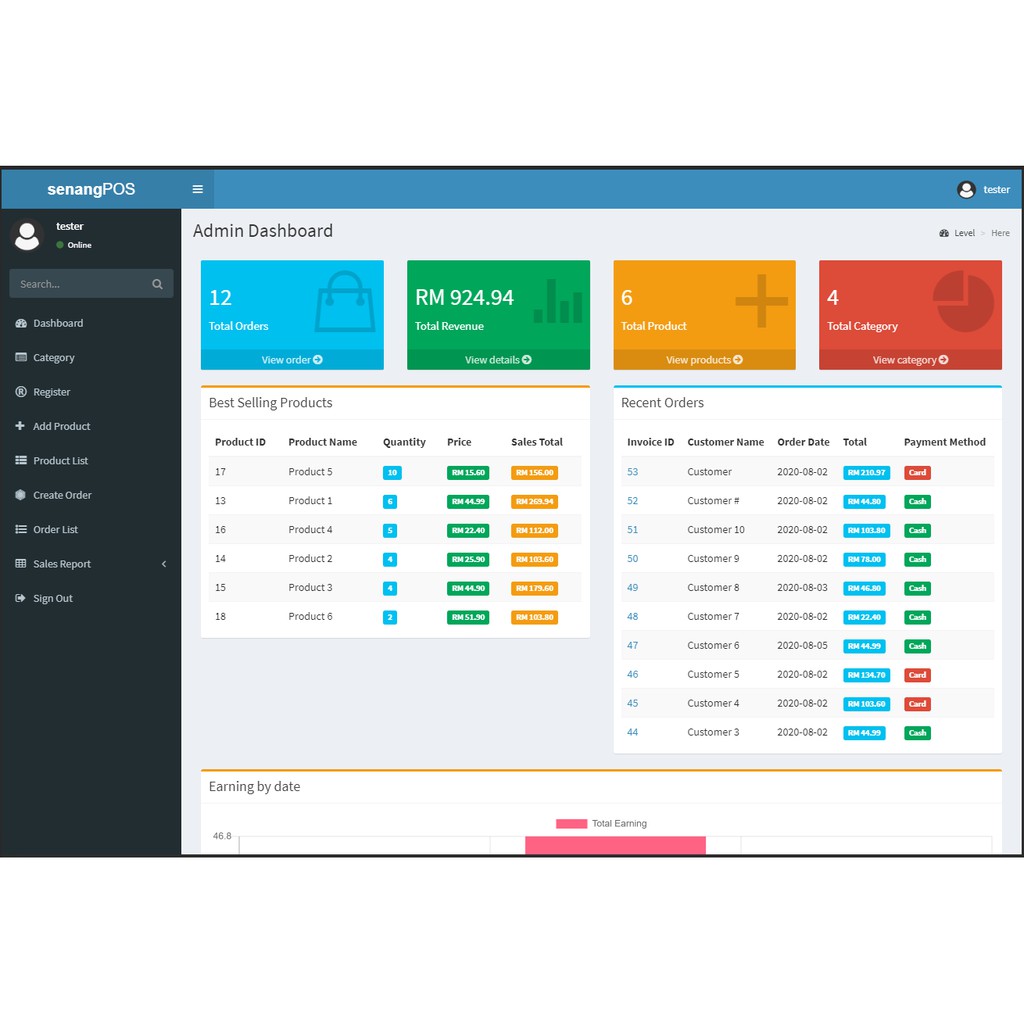Toggle the Total Earning chart legend swatch
The width and height of the screenshot is (1024, 1024).
pos(571,824)
